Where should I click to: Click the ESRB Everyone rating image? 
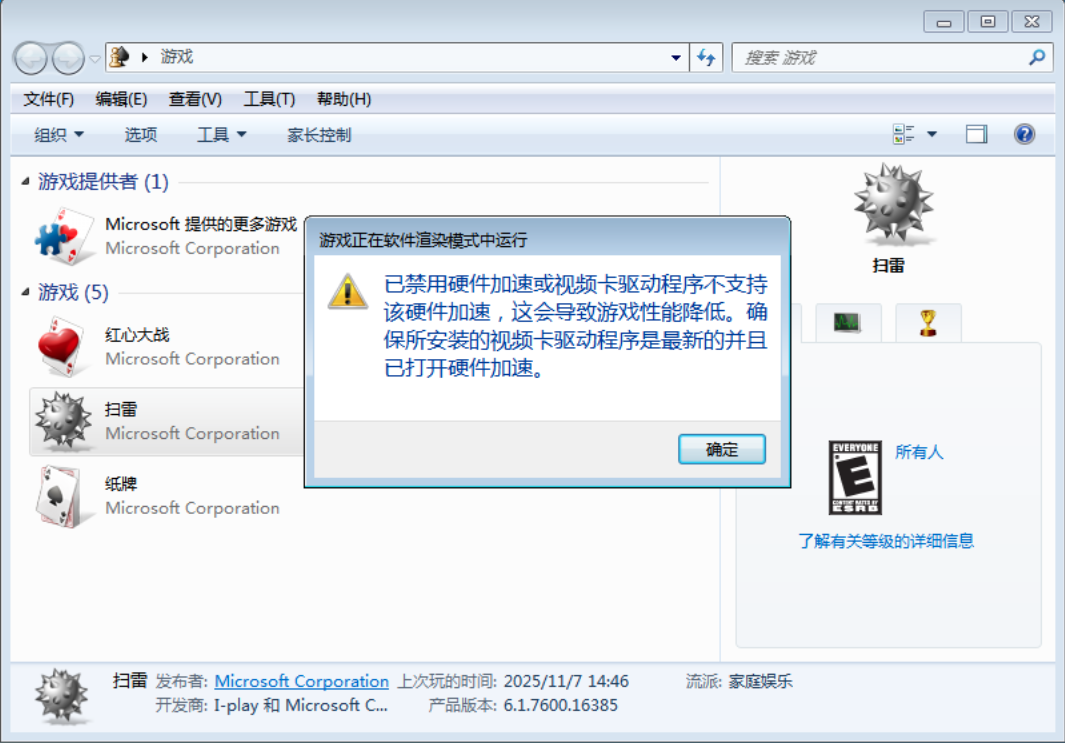[855, 477]
